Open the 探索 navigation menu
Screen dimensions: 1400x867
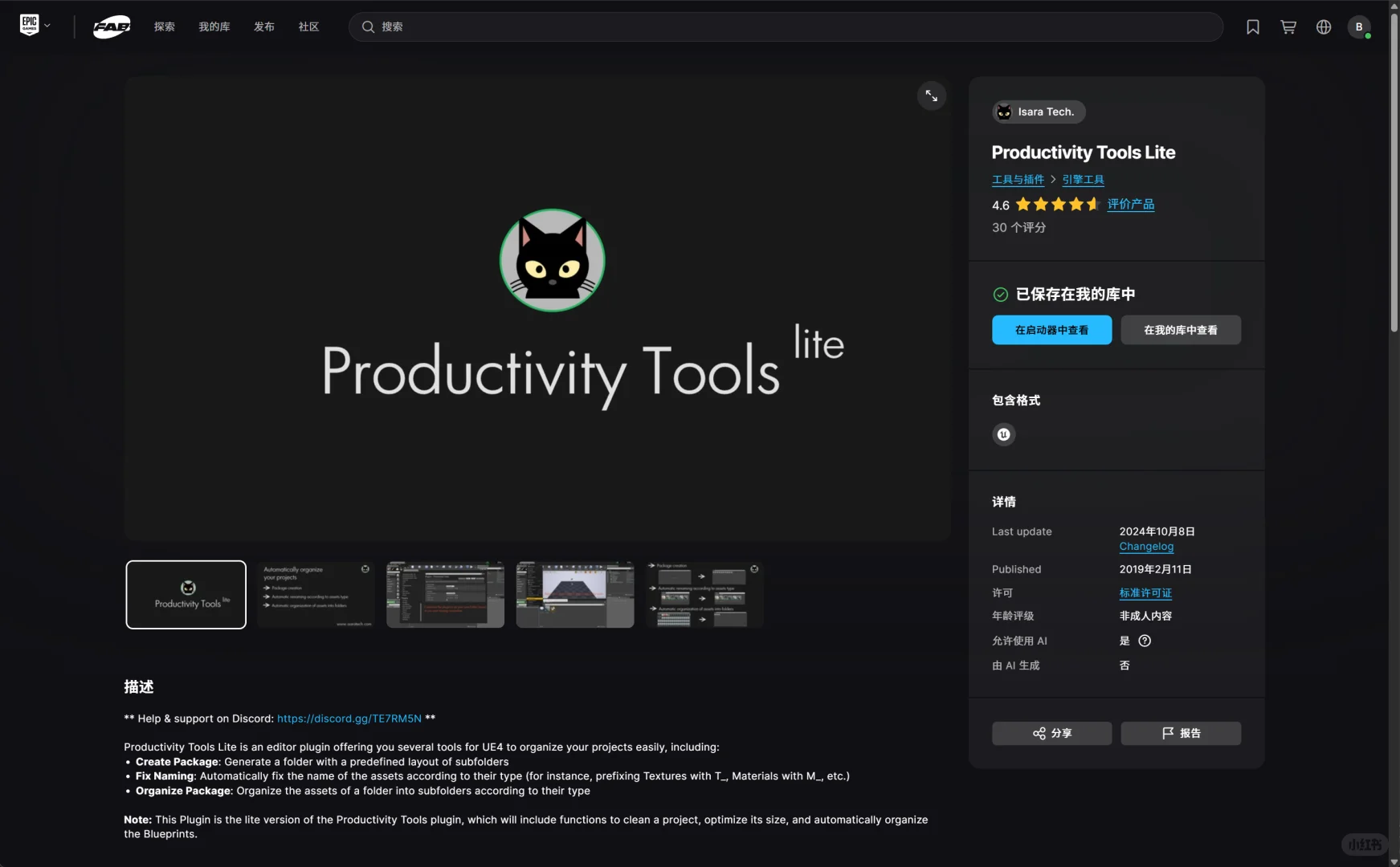tap(165, 26)
